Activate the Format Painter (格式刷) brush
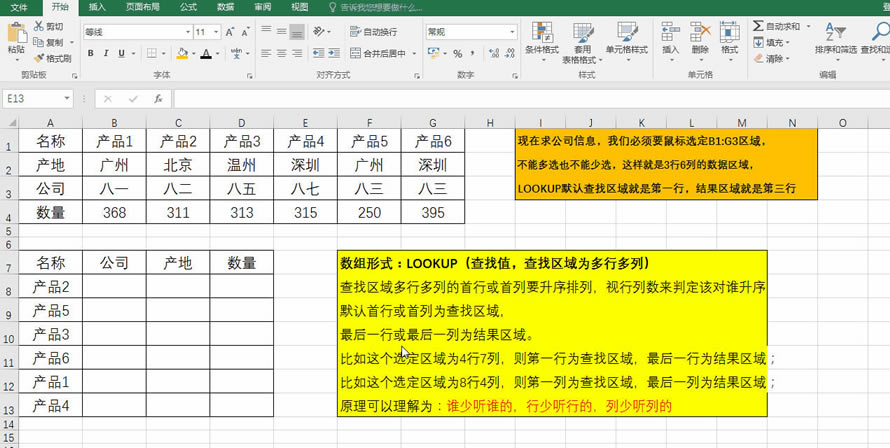Viewport: 890px width, 448px height. tap(39, 58)
